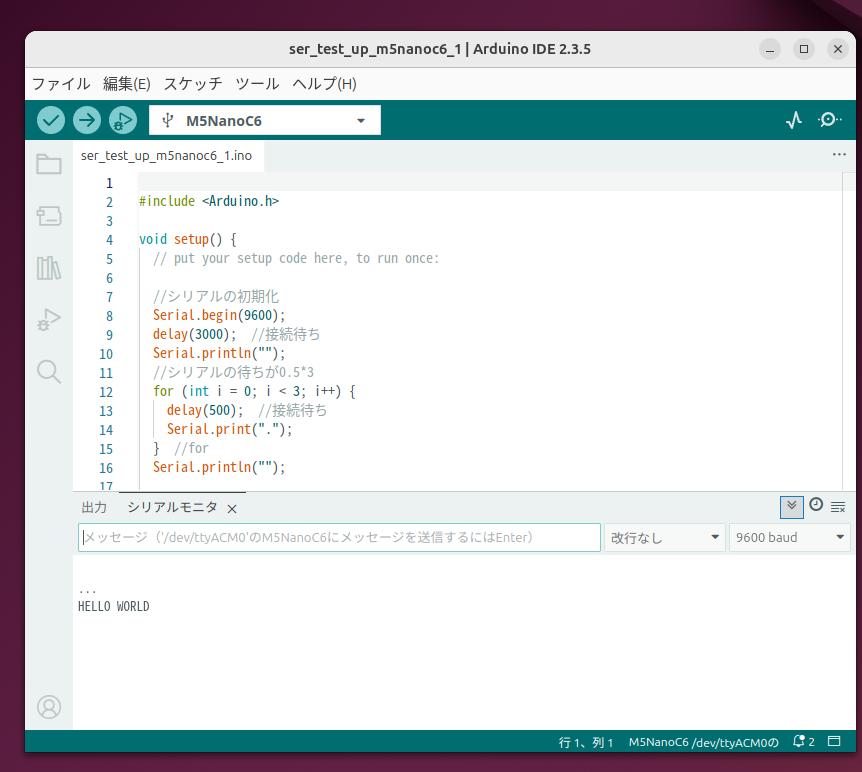Verify the sketch with the checkmark button
Screen dimensions: 862x772
50,119
